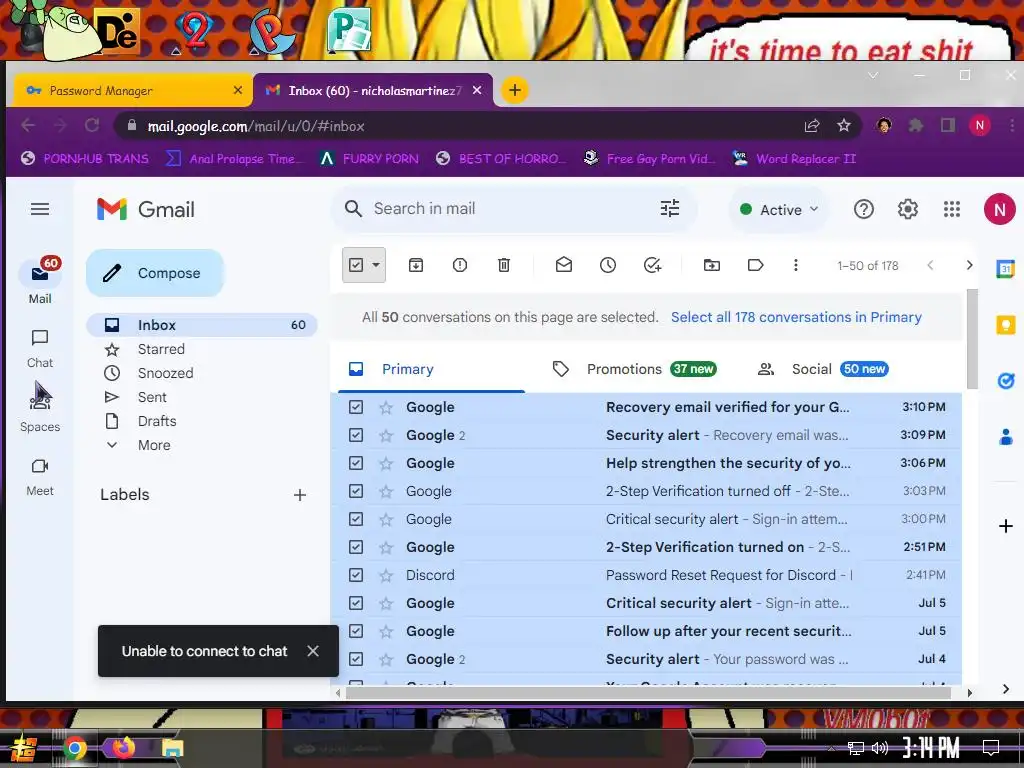
Task: Open Contacts side panel icon
Action: pos(1006,437)
